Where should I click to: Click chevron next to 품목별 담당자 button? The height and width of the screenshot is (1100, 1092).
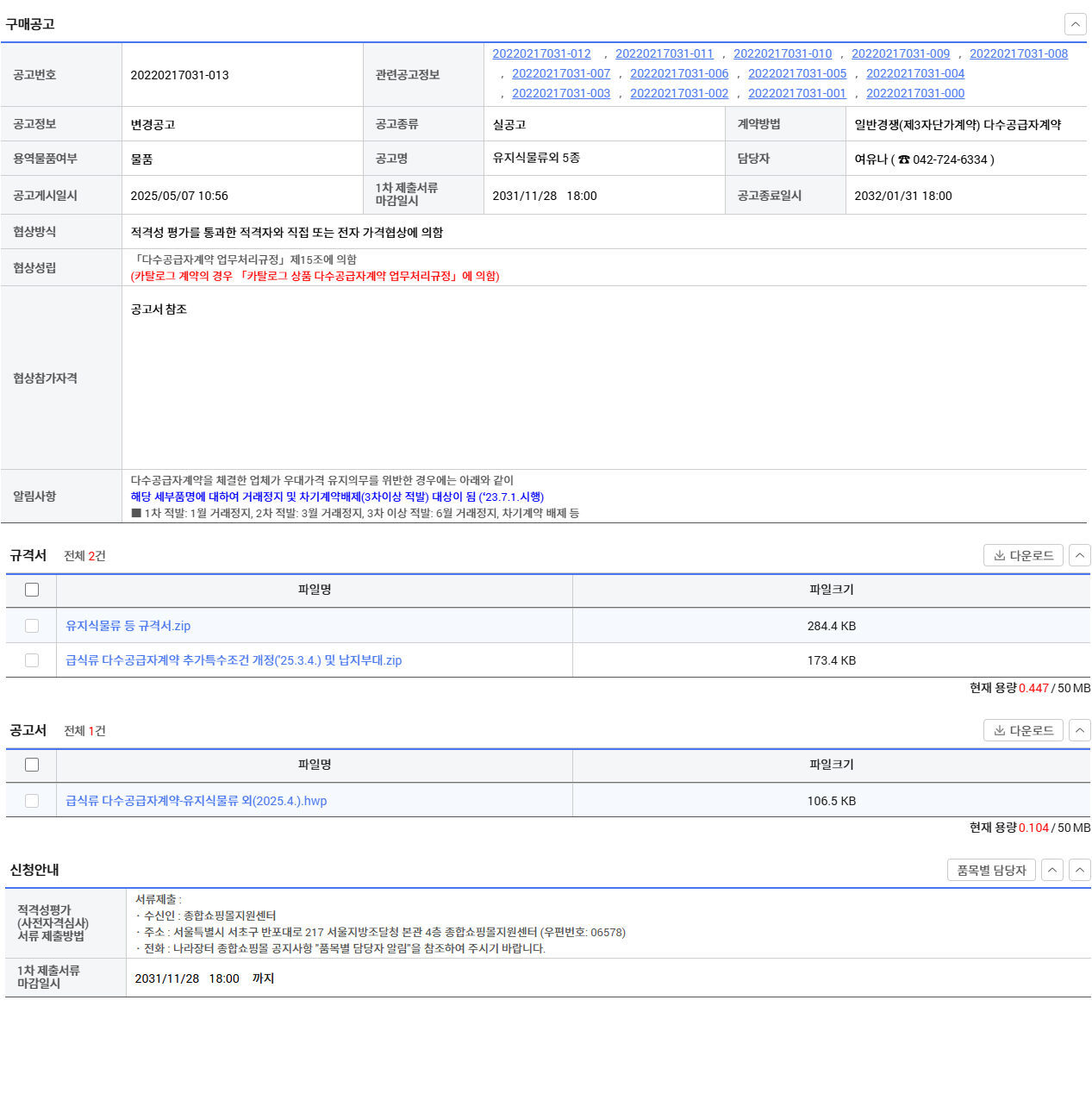(x=1051, y=870)
